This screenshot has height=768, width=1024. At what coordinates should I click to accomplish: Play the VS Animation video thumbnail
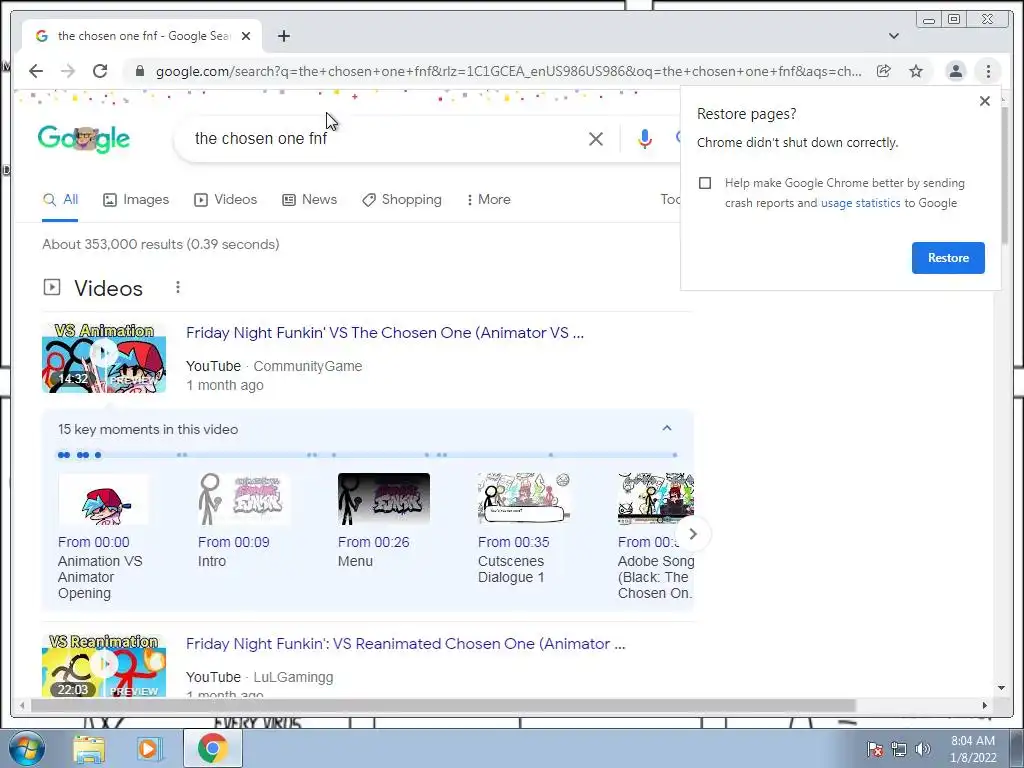(104, 358)
